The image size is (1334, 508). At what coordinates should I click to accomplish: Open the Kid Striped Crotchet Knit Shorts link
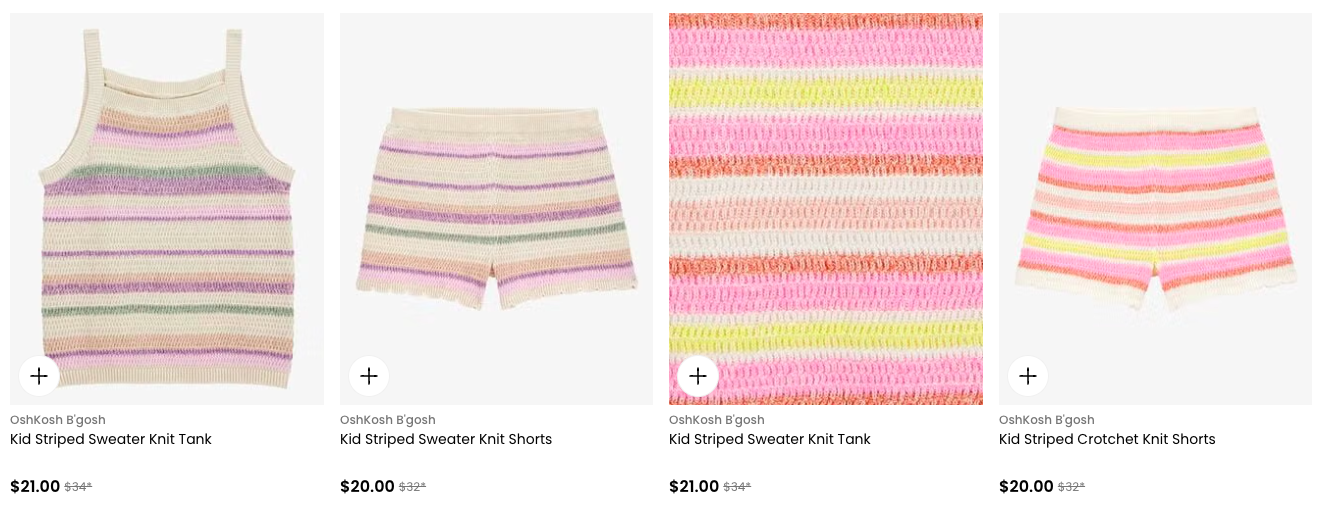tap(1107, 439)
